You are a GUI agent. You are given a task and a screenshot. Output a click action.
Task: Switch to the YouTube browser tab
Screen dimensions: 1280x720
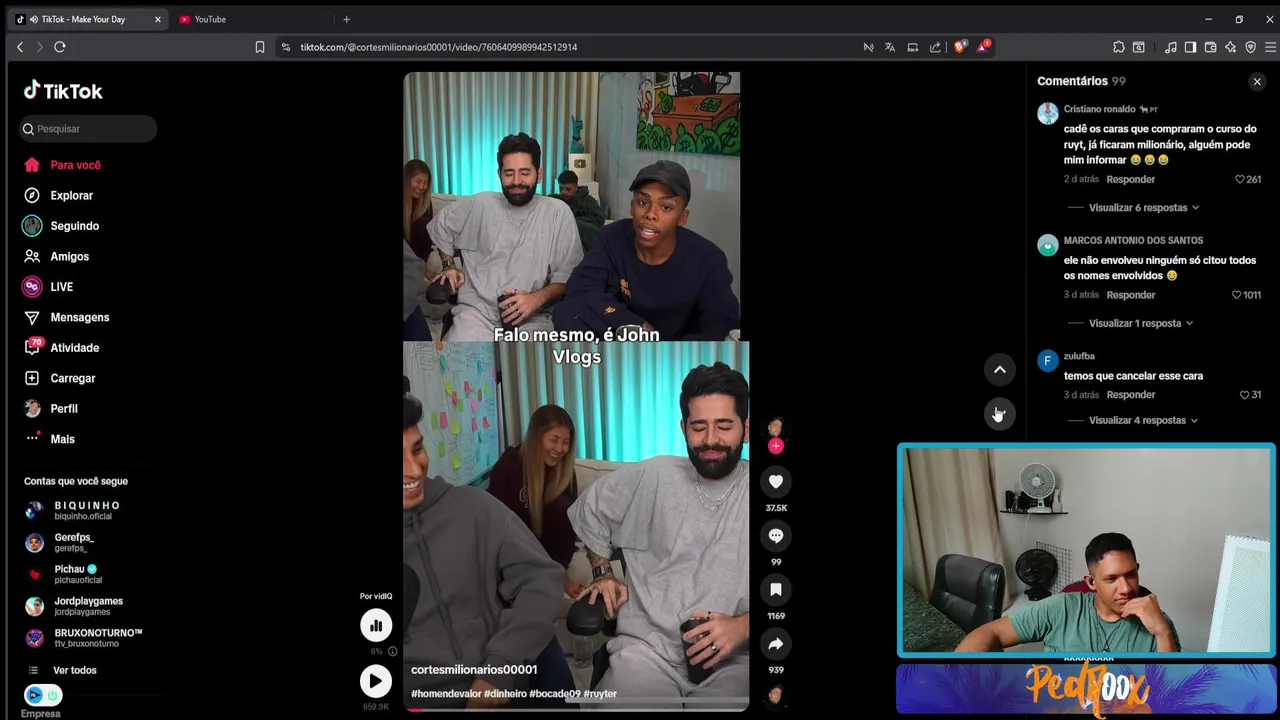(250, 19)
